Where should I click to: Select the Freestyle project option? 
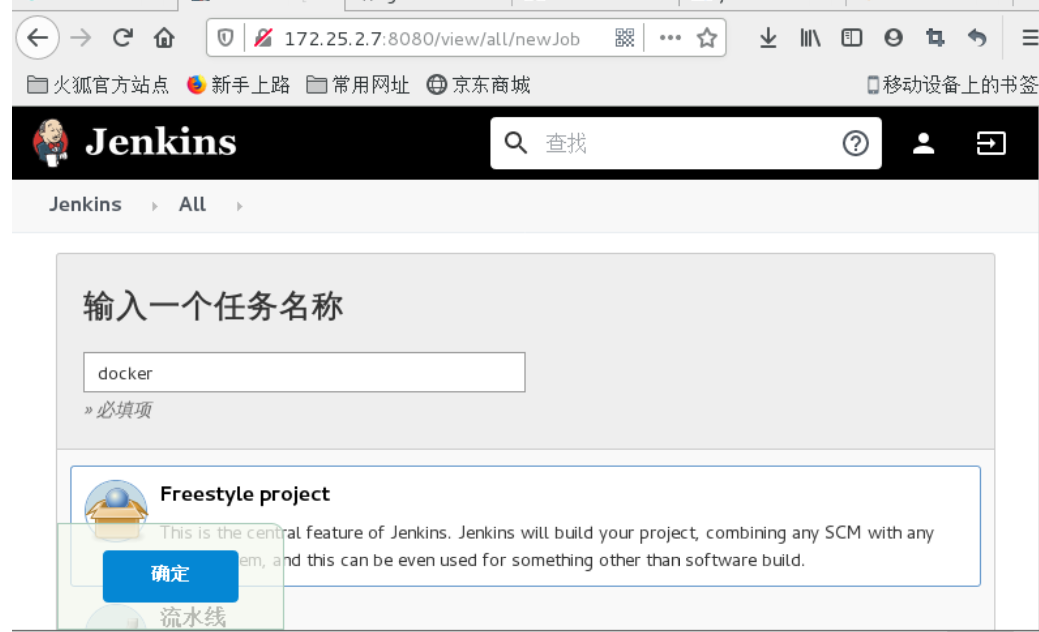525,526
